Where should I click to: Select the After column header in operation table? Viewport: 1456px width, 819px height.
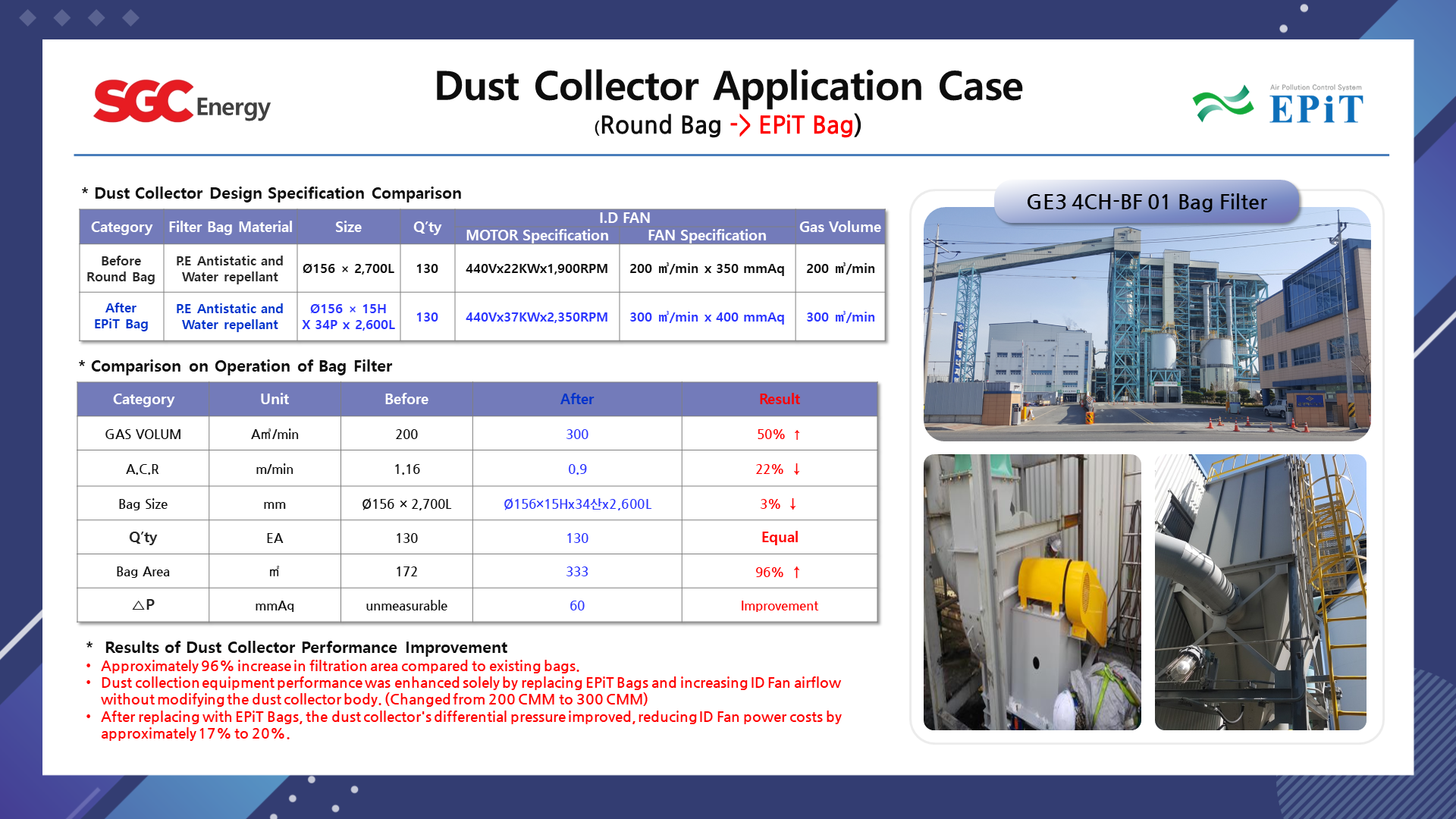[576, 399]
